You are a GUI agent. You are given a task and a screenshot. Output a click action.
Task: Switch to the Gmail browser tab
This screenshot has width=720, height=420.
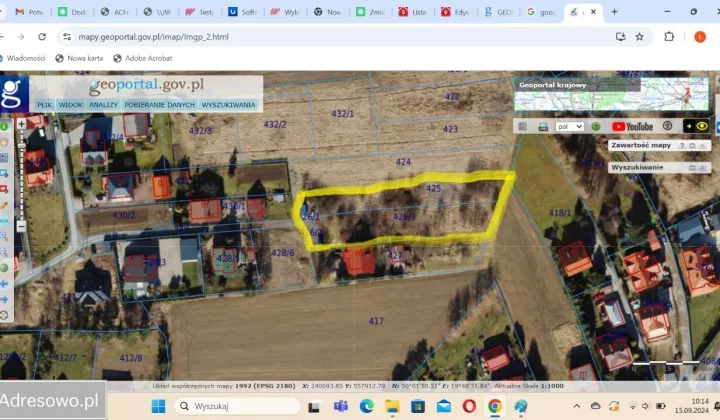[29, 12]
